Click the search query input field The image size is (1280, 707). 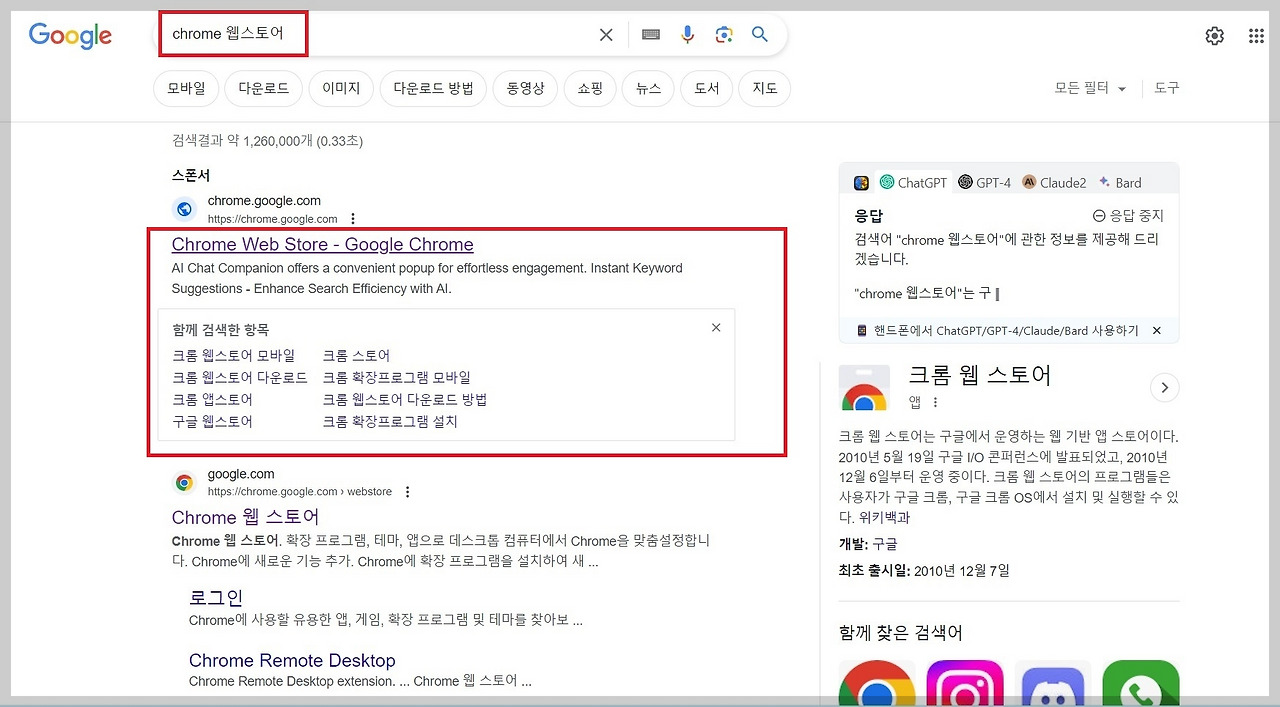click(x=377, y=34)
